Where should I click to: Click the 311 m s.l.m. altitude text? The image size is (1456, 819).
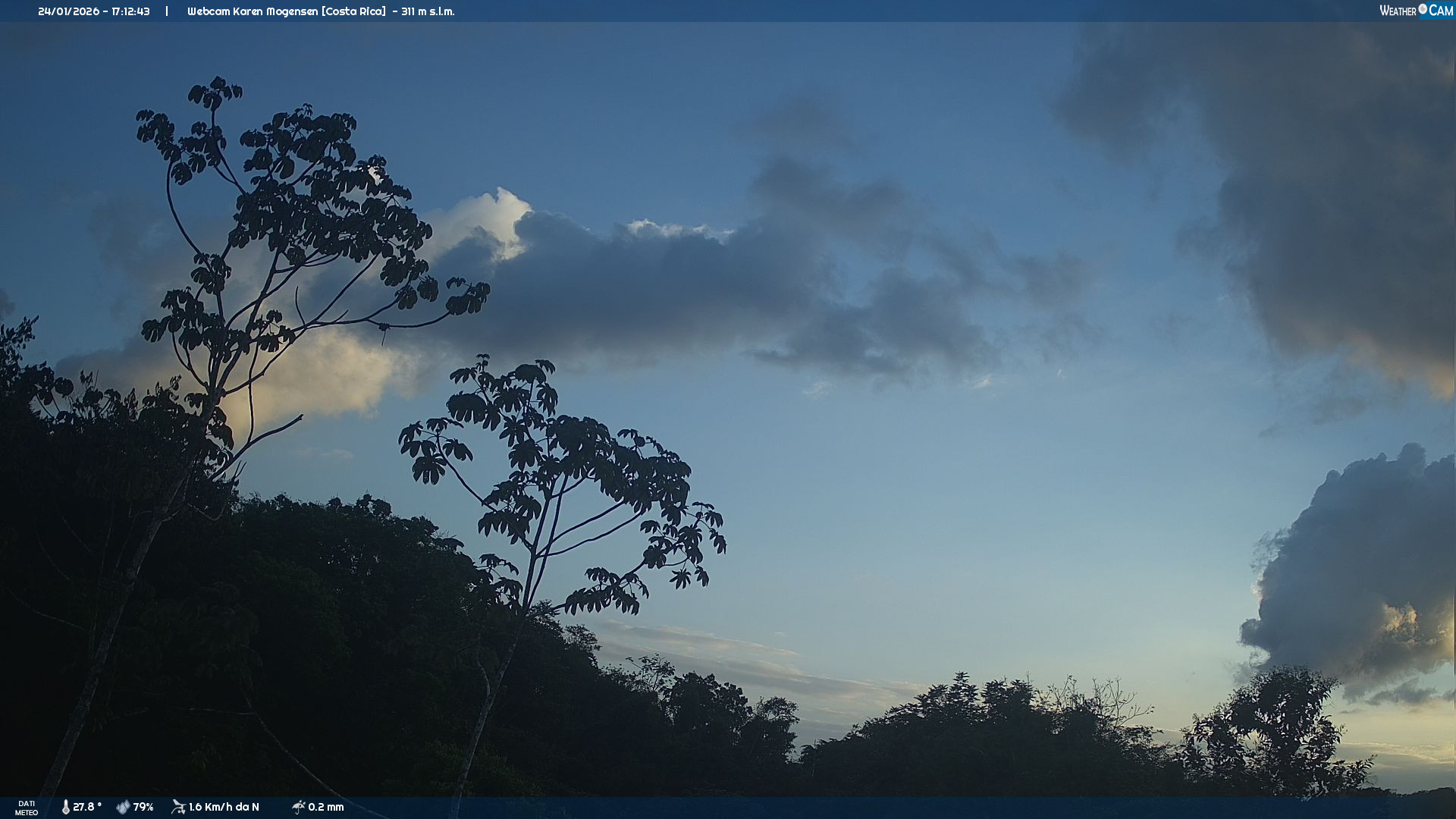(x=428, y=11)
